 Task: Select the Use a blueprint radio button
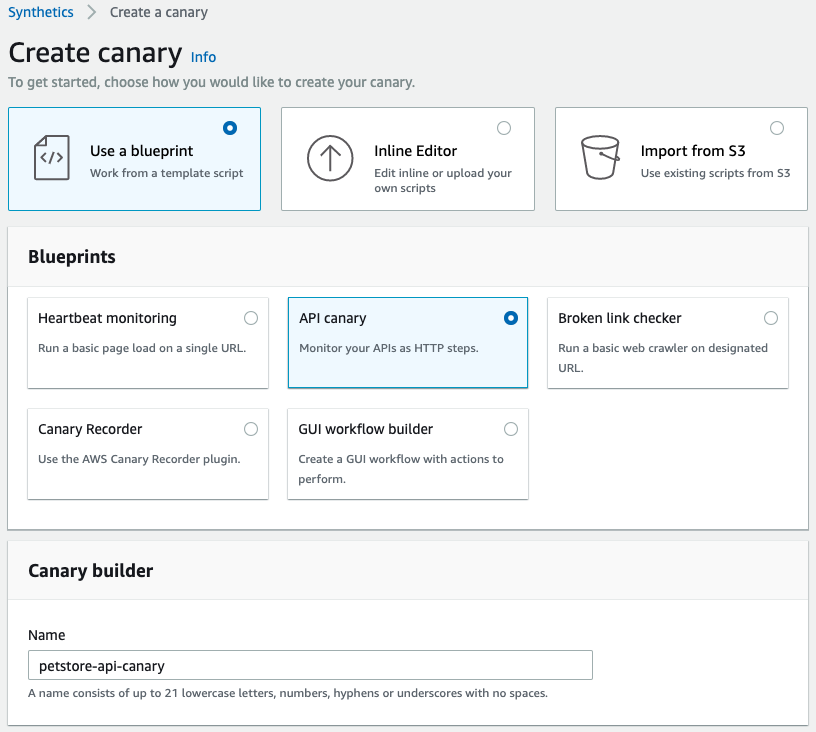pyautogui.click(x=229, y=128)
